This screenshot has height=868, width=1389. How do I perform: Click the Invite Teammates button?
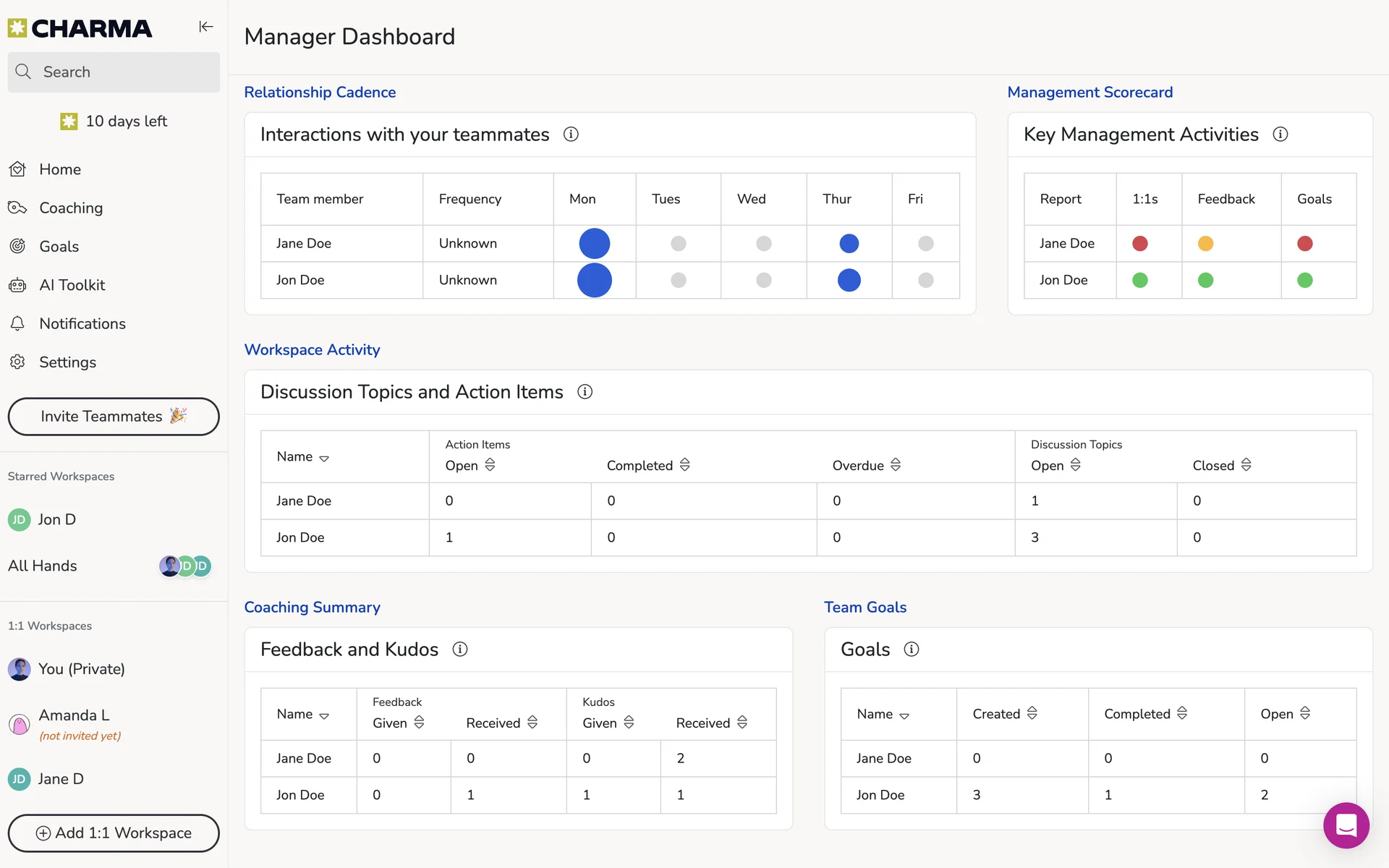click(114, 417)
